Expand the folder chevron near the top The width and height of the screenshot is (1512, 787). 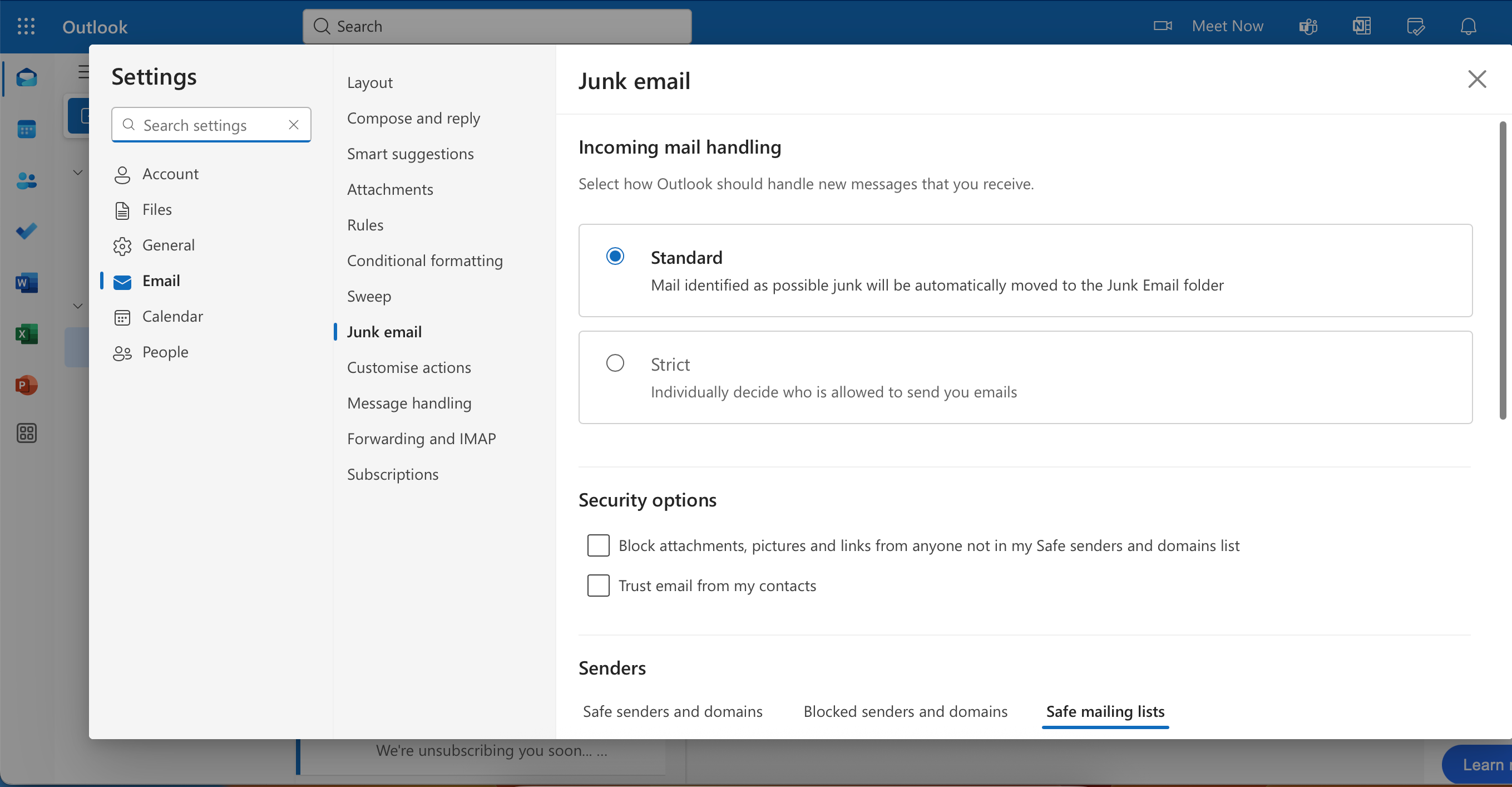(x=77, y=172)
